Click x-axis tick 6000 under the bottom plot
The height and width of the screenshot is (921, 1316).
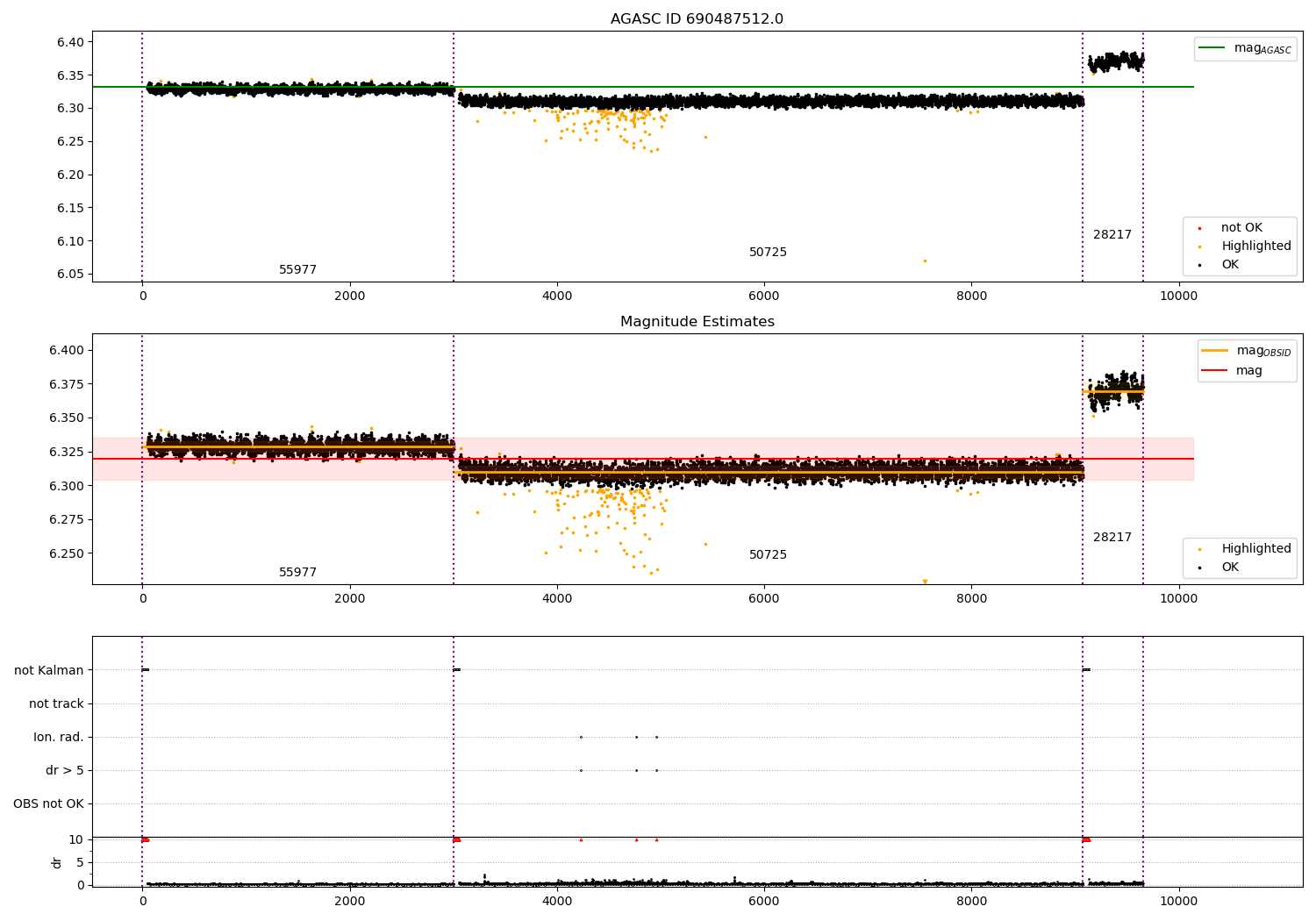764,902
